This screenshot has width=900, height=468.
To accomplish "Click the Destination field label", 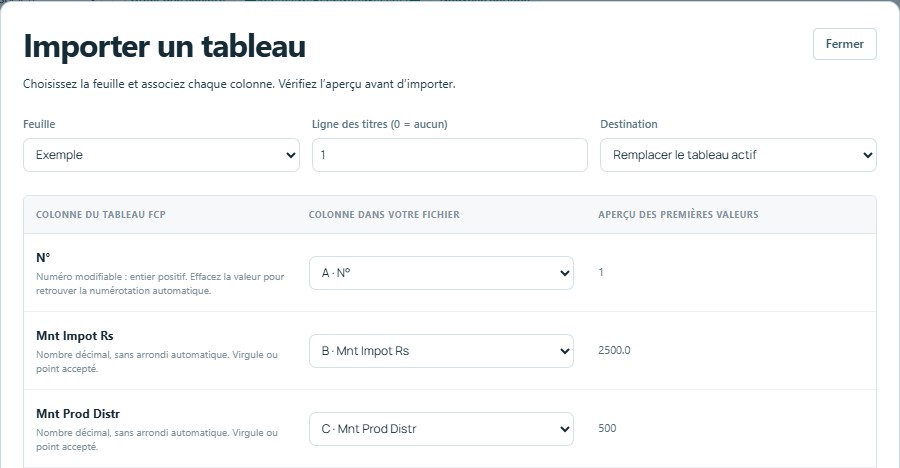I will pos(629,124).
